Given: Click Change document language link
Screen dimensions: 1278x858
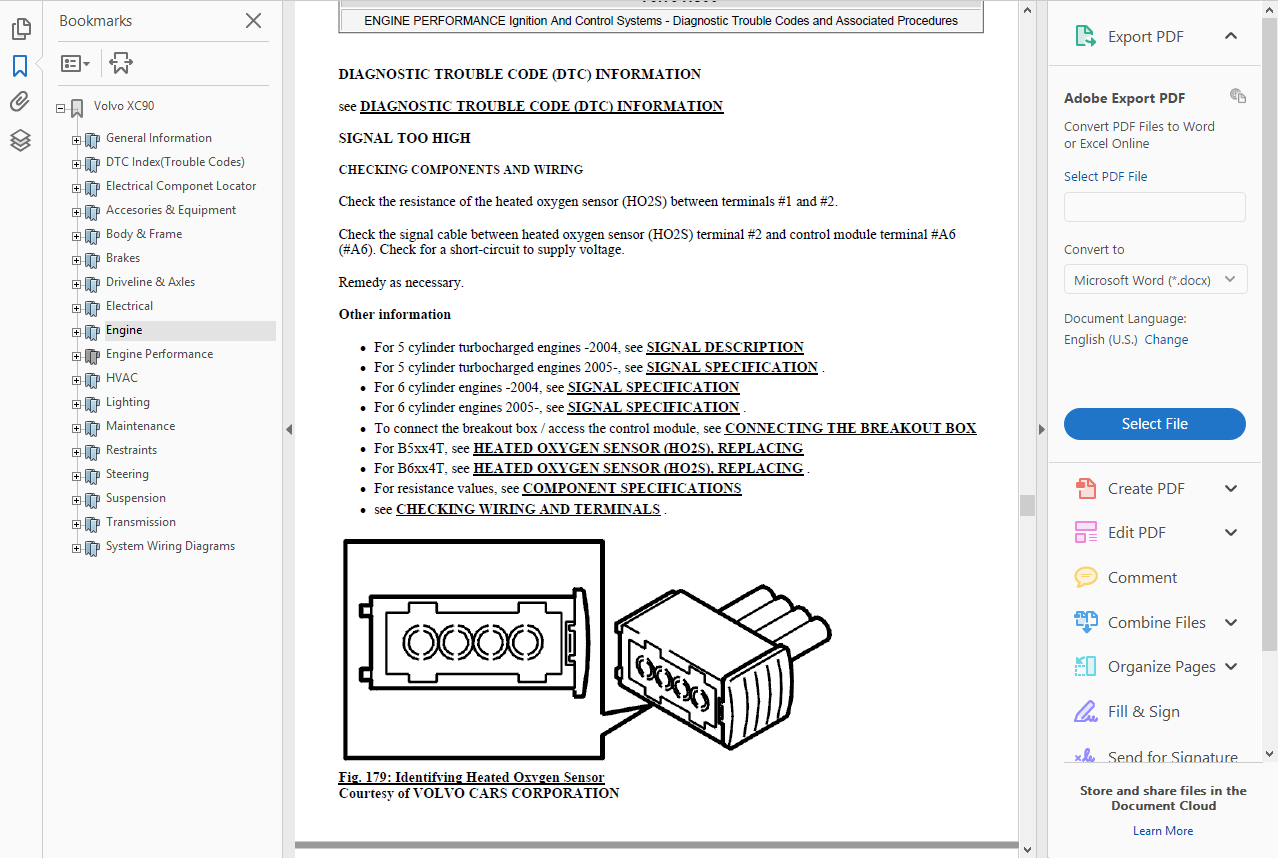Looking at the screenshot, I should 1166,340.
